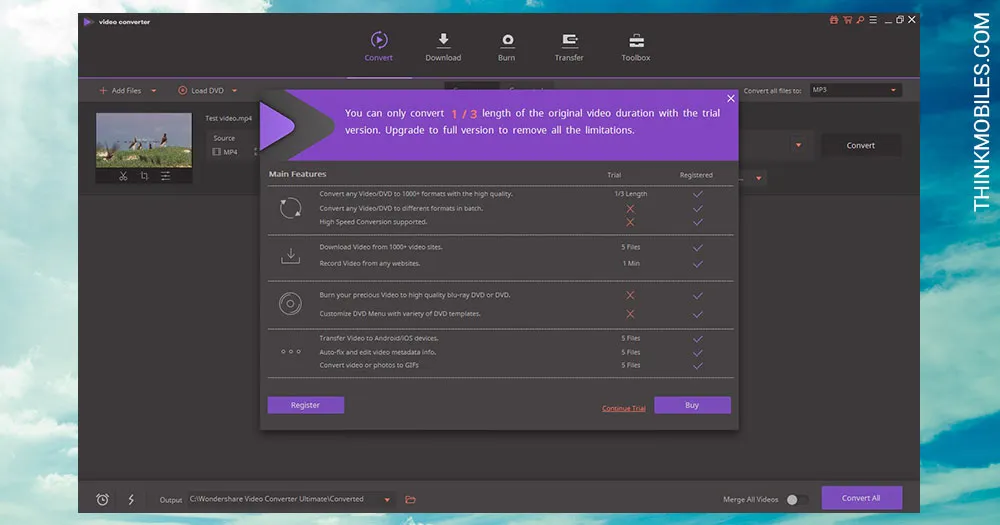Viewport: 1000px width, 525px height.
Task: Open the shopping cart icon in the title bar
Action: (x=847, y=20)
